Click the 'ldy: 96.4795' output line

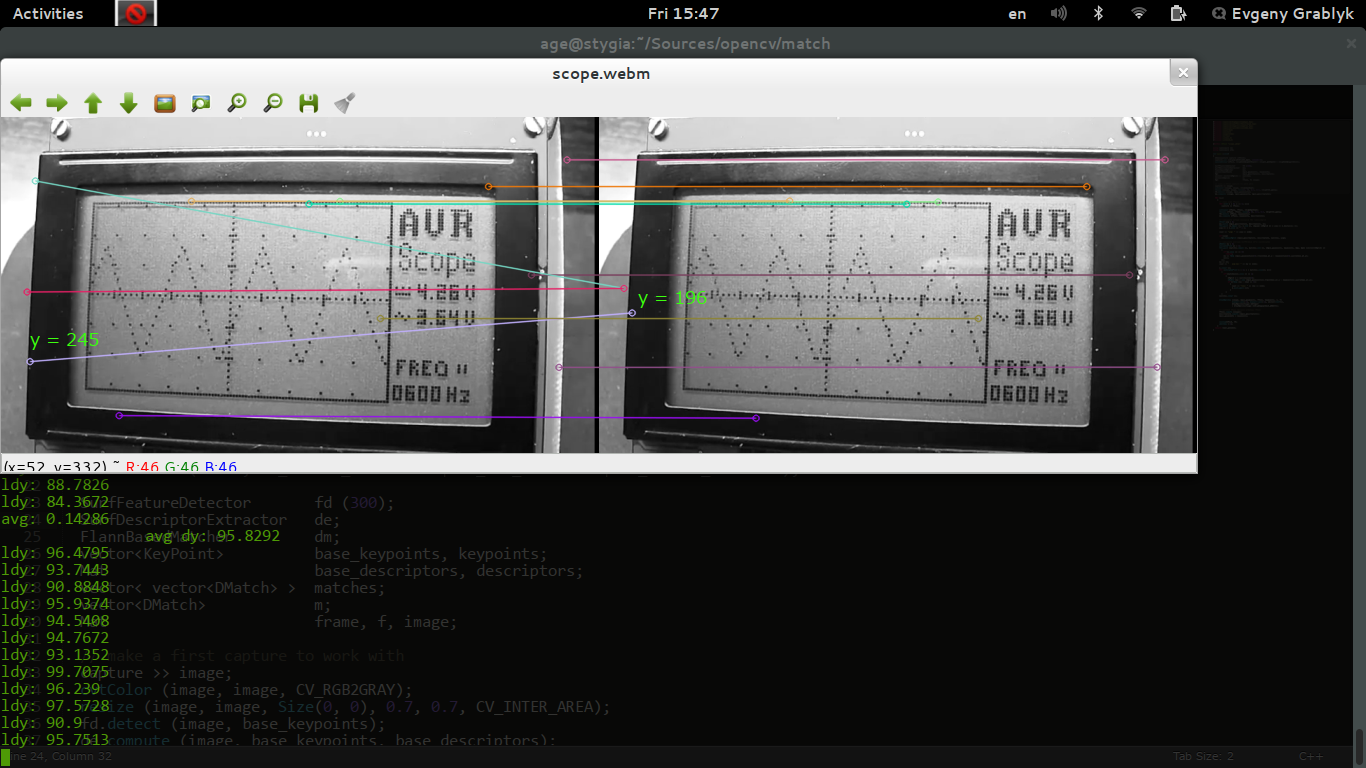[55, 553]
